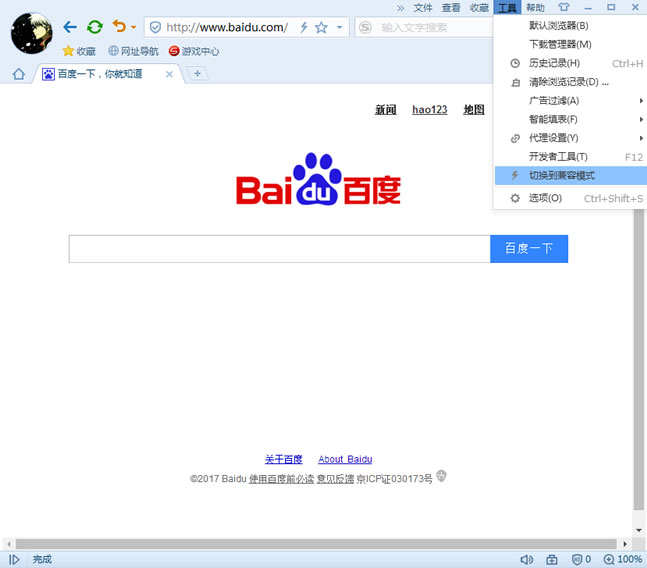This screenshot has height=568, width=647.
Task: Open 收藏 favorites in bookmarks bar
Action: (79, 51)
